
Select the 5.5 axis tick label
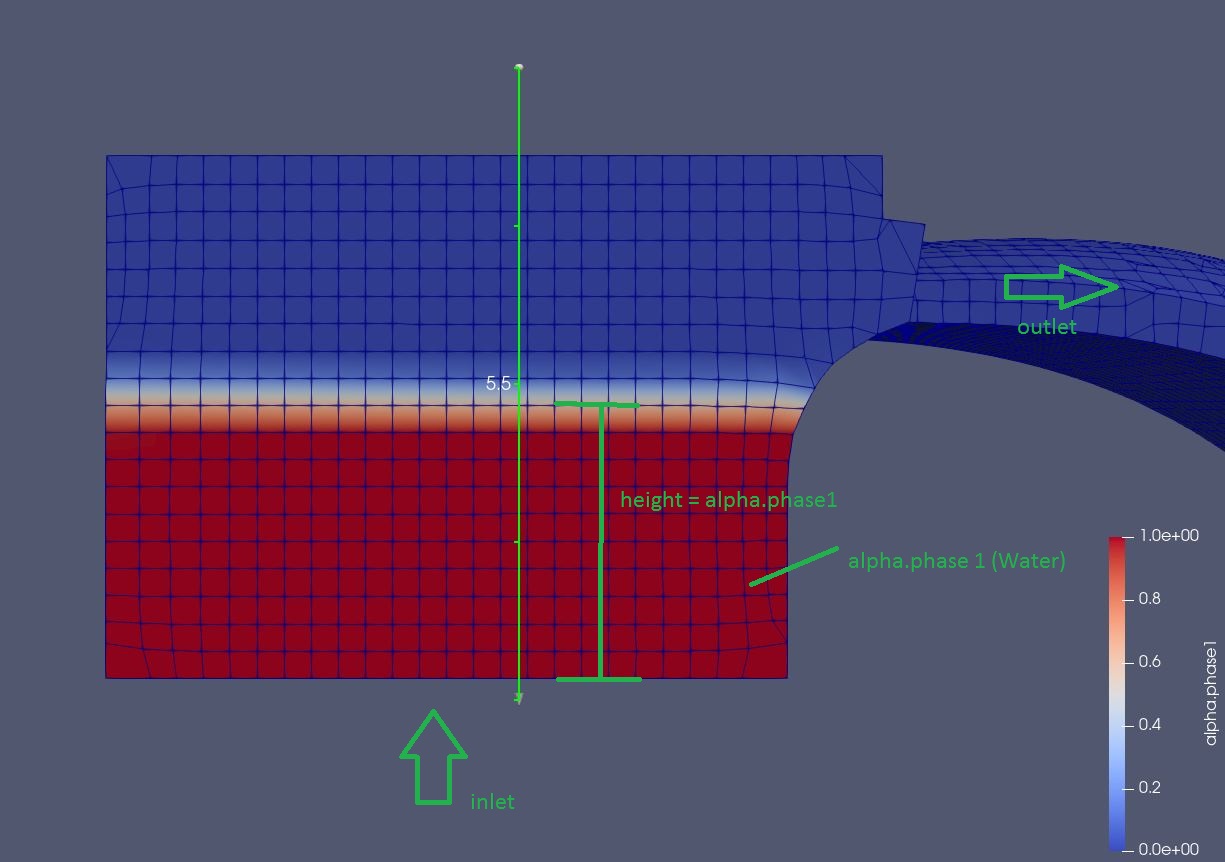(x=498, y=384)
